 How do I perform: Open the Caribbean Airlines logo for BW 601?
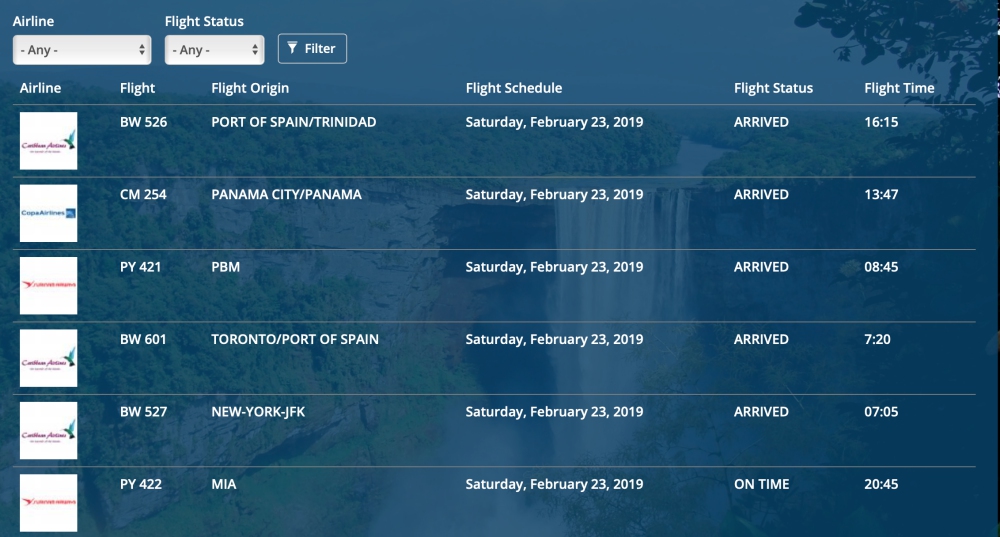(x=49, y=358)
